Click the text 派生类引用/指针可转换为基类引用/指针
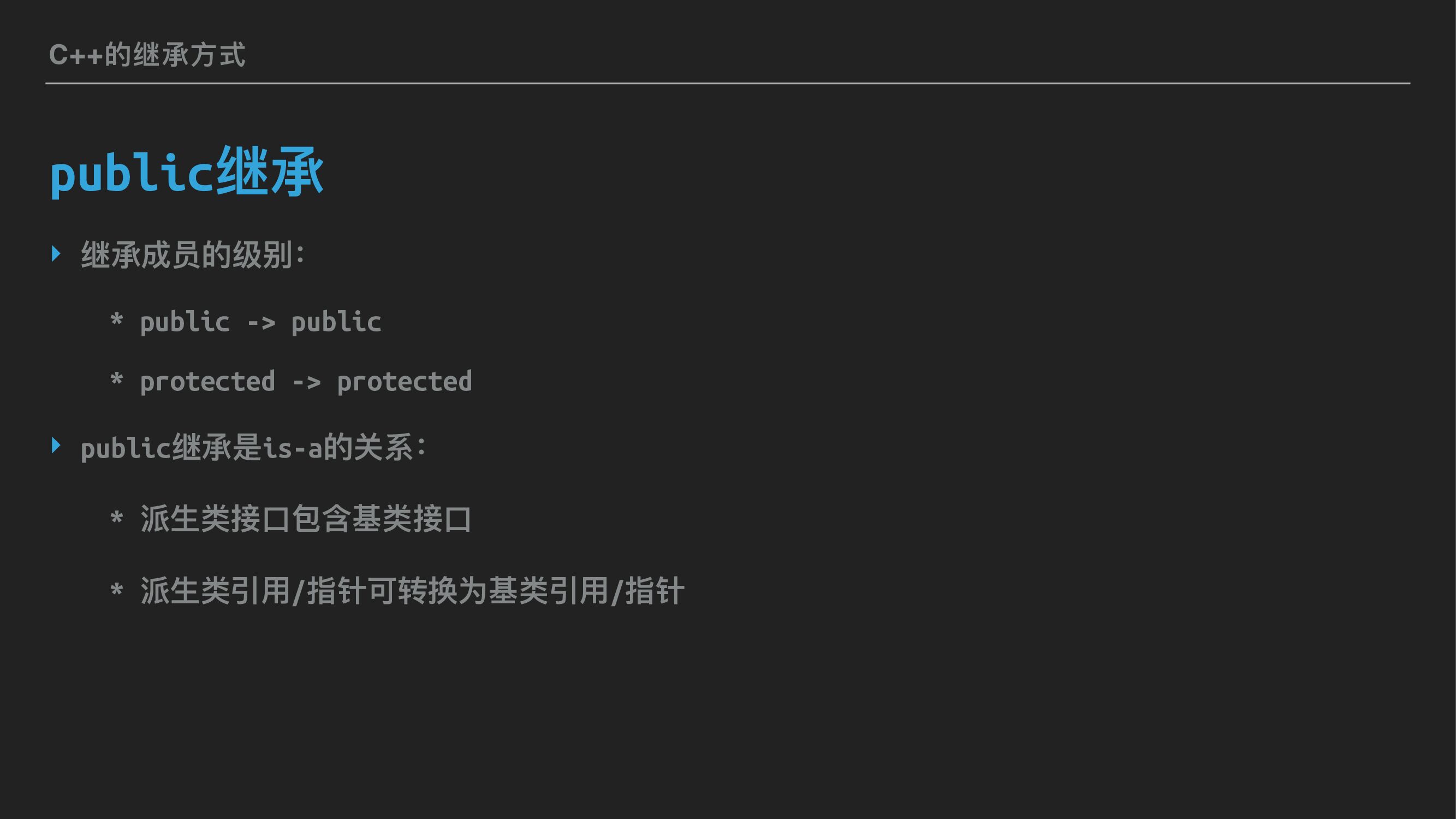 coord(412,591)
